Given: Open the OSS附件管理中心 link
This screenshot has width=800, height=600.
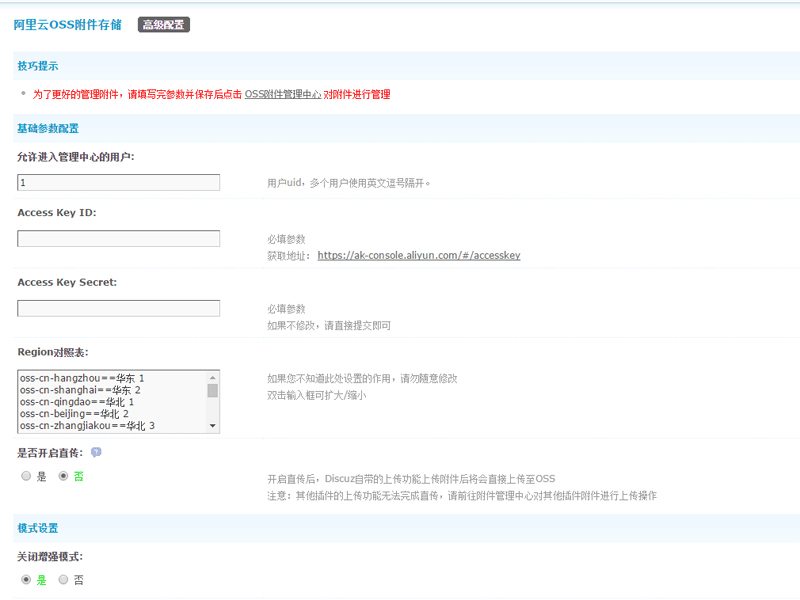Looking at the screenshot, I should (283, 94).
